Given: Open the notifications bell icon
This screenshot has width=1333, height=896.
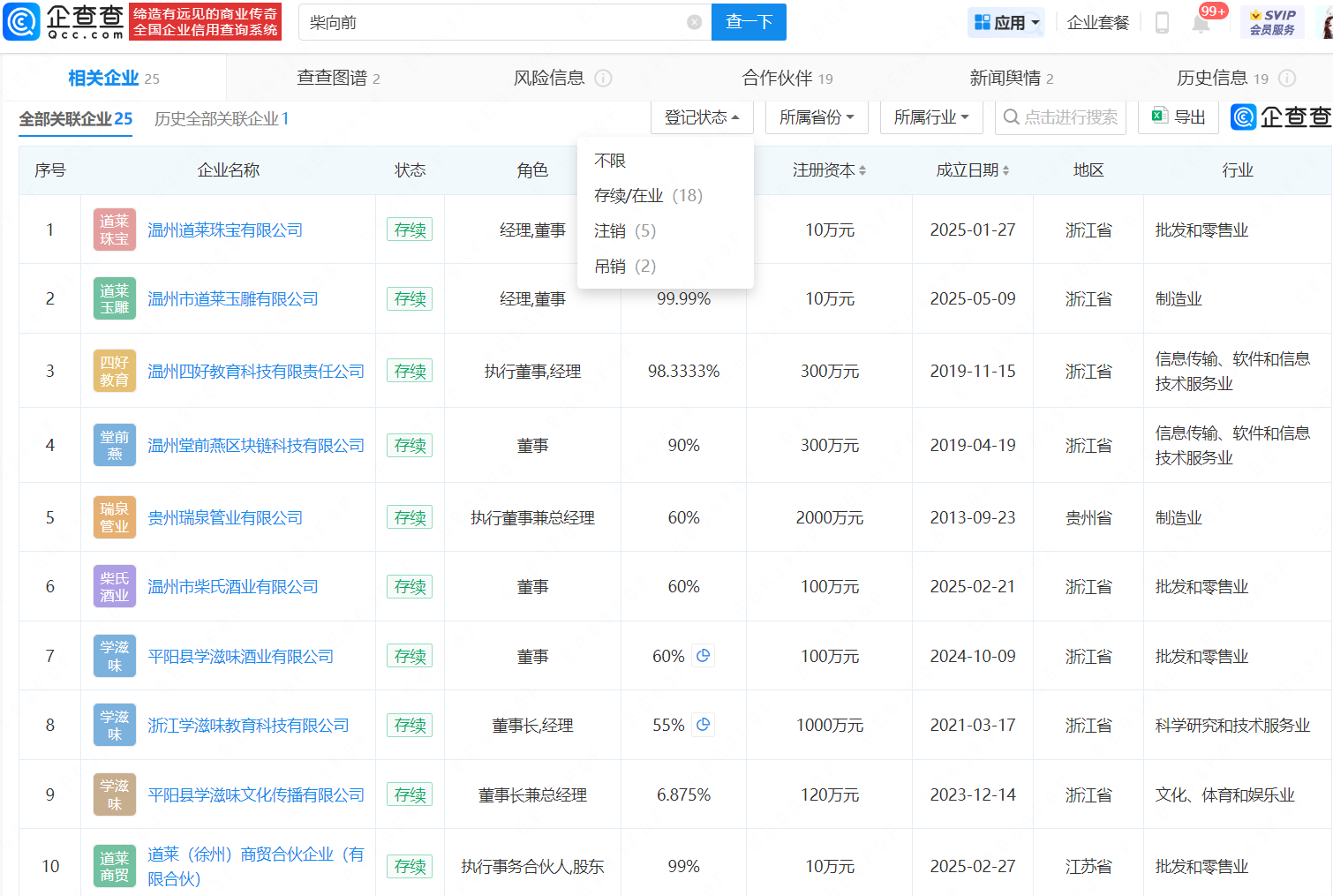Looking at the screenshot, I should (x=1201, y=23).
